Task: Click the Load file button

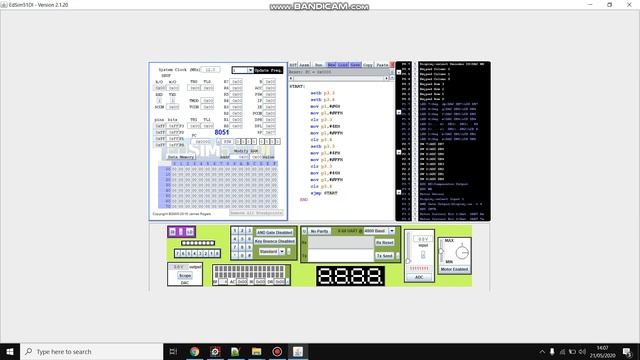Action: click(343, 65)
